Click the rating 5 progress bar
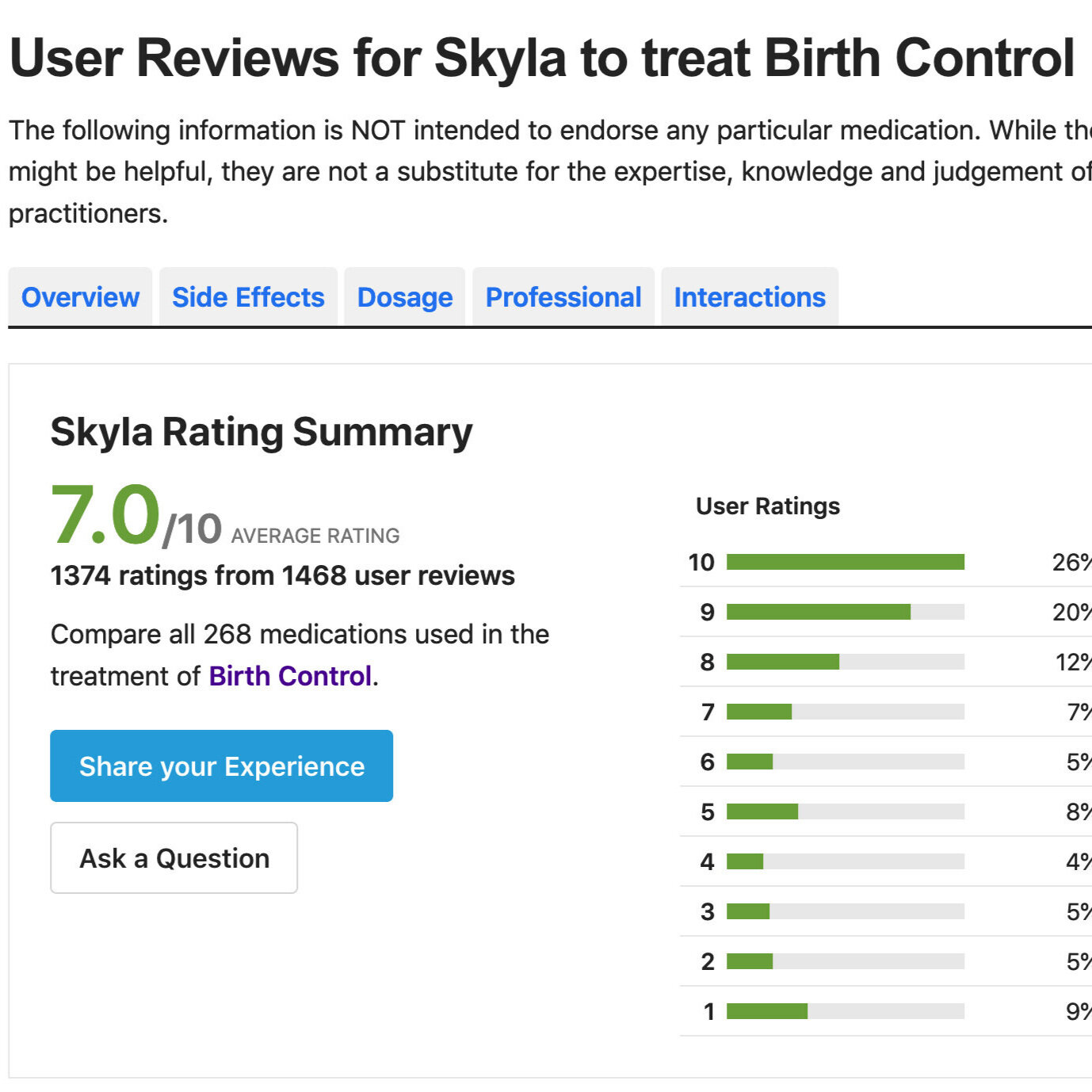The width and height of the screenshot is (1092, 1092). tap(846, 811)
